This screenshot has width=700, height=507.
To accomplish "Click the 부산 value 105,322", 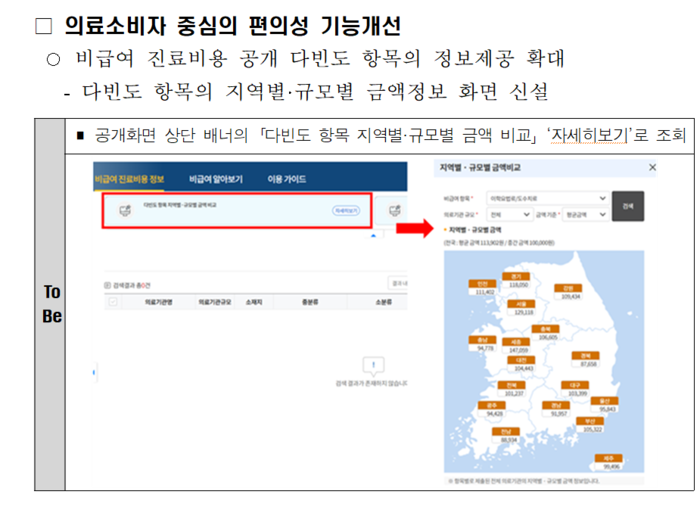I will tap(593, 429).
